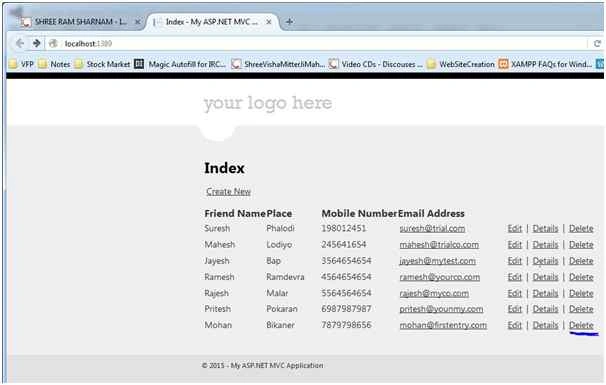The image size is (606, 385).
Task: Switch to SHREE RAM SHARNAM tab
Action: [x=80, y=22]
